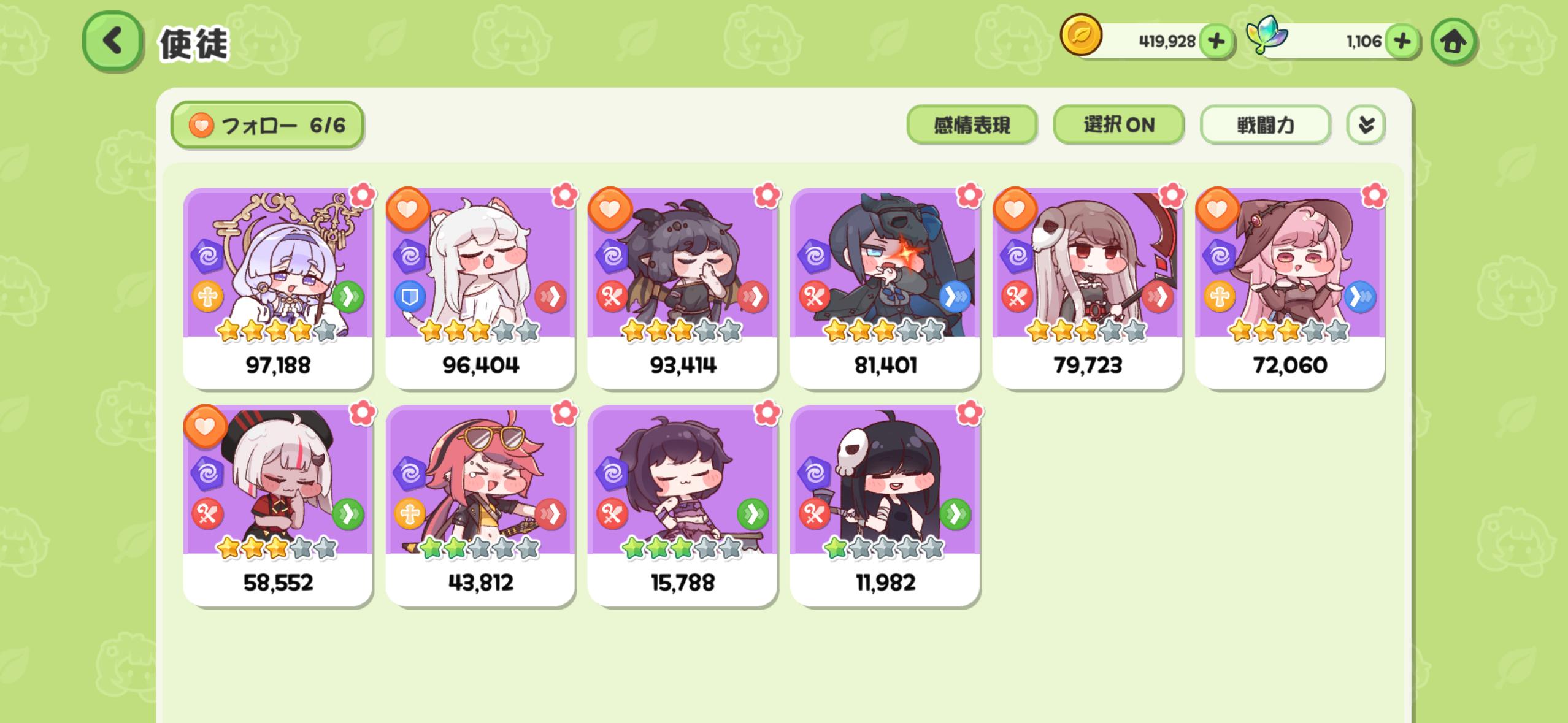The width and height of the screenshot is (1568, 723).
Task: Tap the star rating on the 15,788 card
Action: (682, 548)
